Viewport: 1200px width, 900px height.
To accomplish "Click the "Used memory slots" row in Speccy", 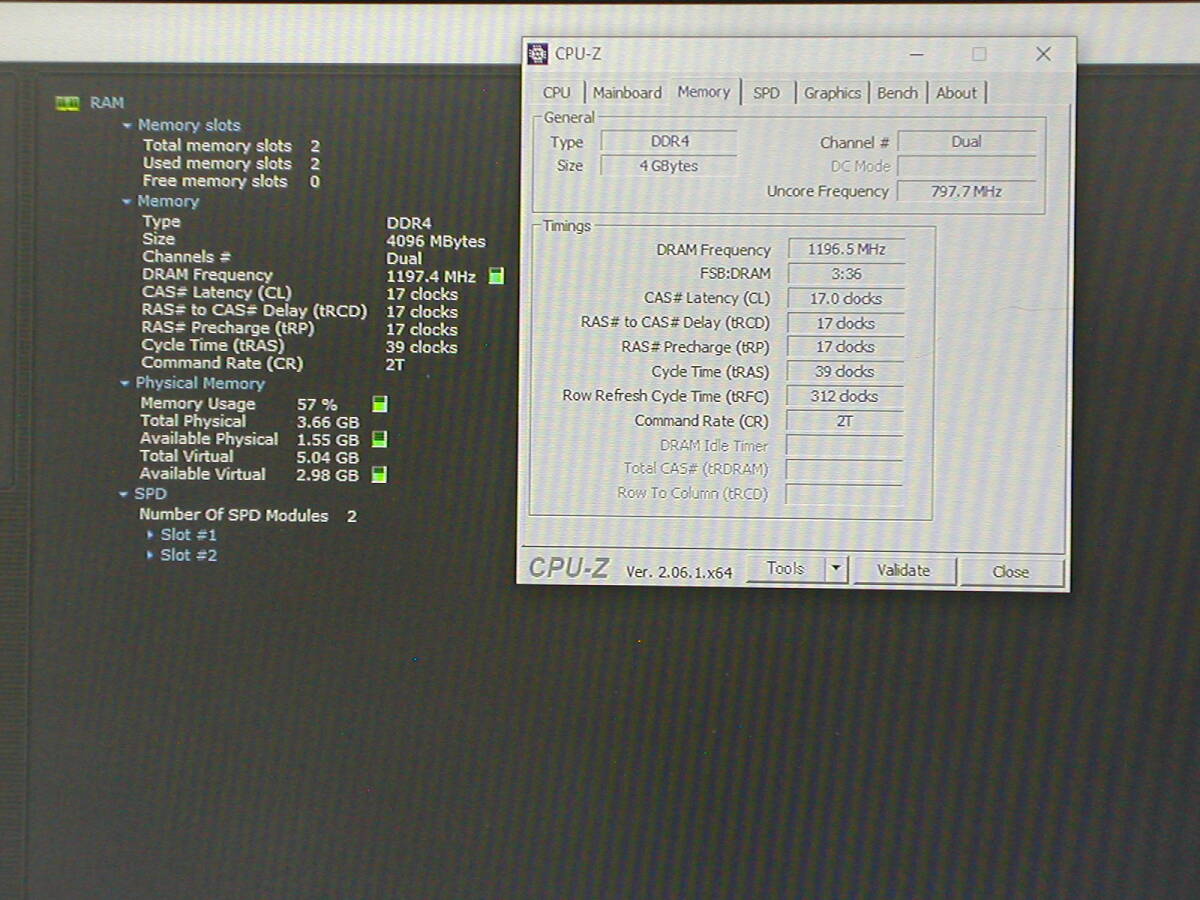I will click(231, 164).
